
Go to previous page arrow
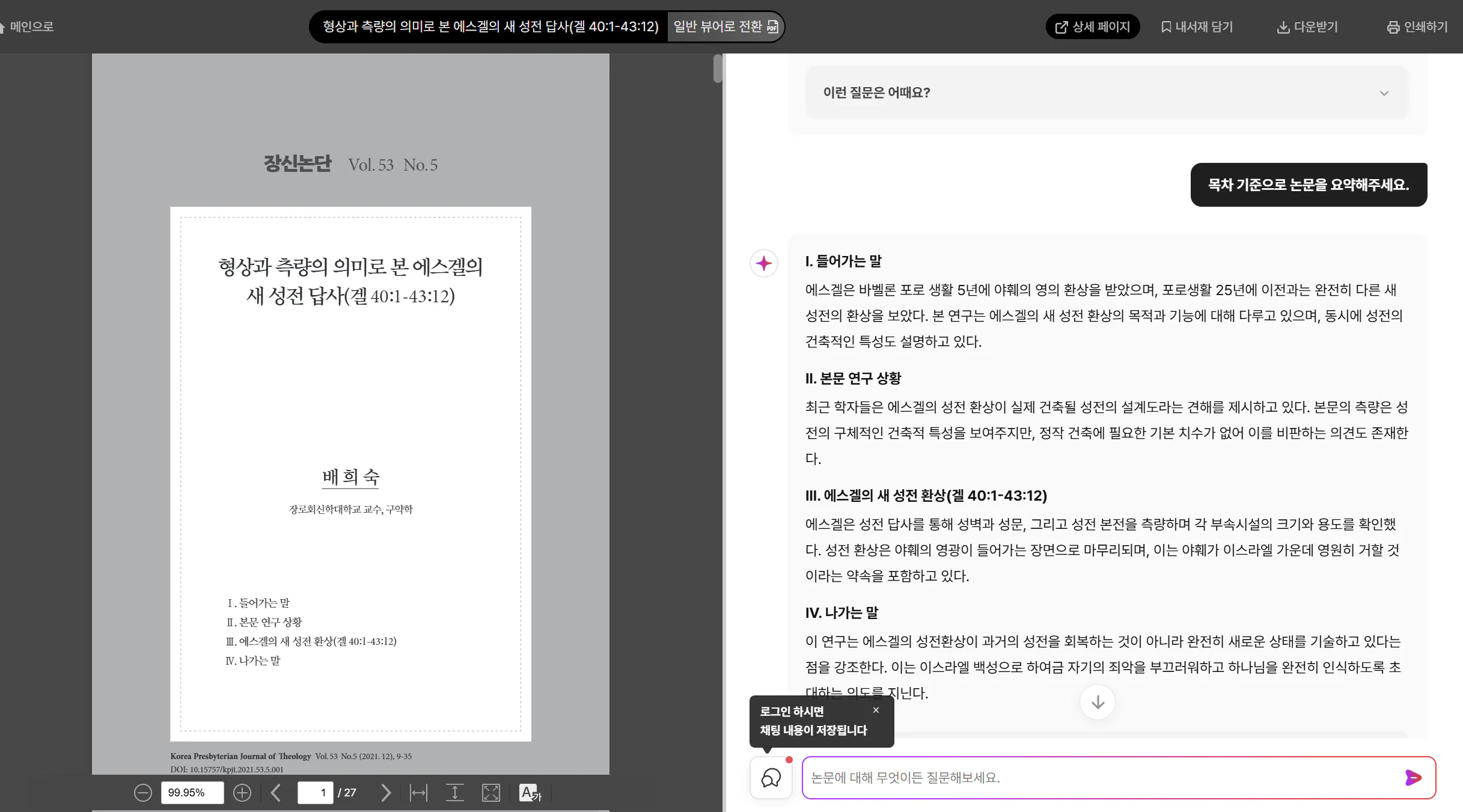tap(276, 793)
